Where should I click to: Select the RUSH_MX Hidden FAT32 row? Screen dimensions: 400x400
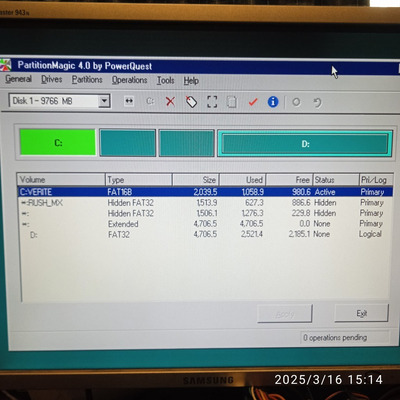[205, 203]
